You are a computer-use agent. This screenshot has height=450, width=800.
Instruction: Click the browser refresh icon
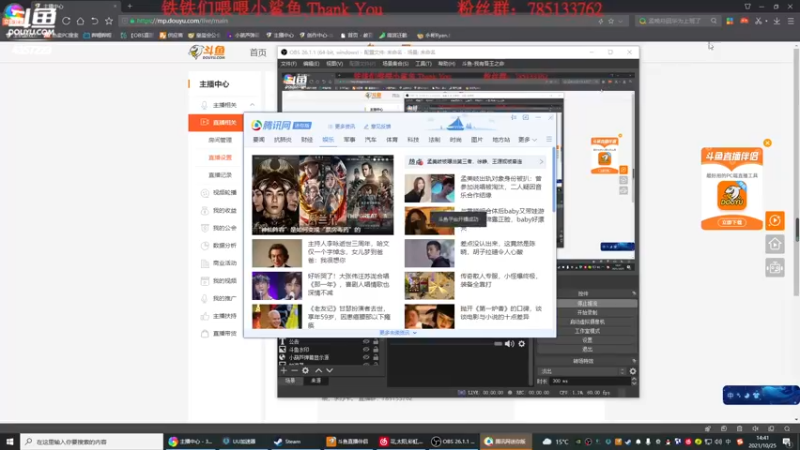click(x=66, y=21)
